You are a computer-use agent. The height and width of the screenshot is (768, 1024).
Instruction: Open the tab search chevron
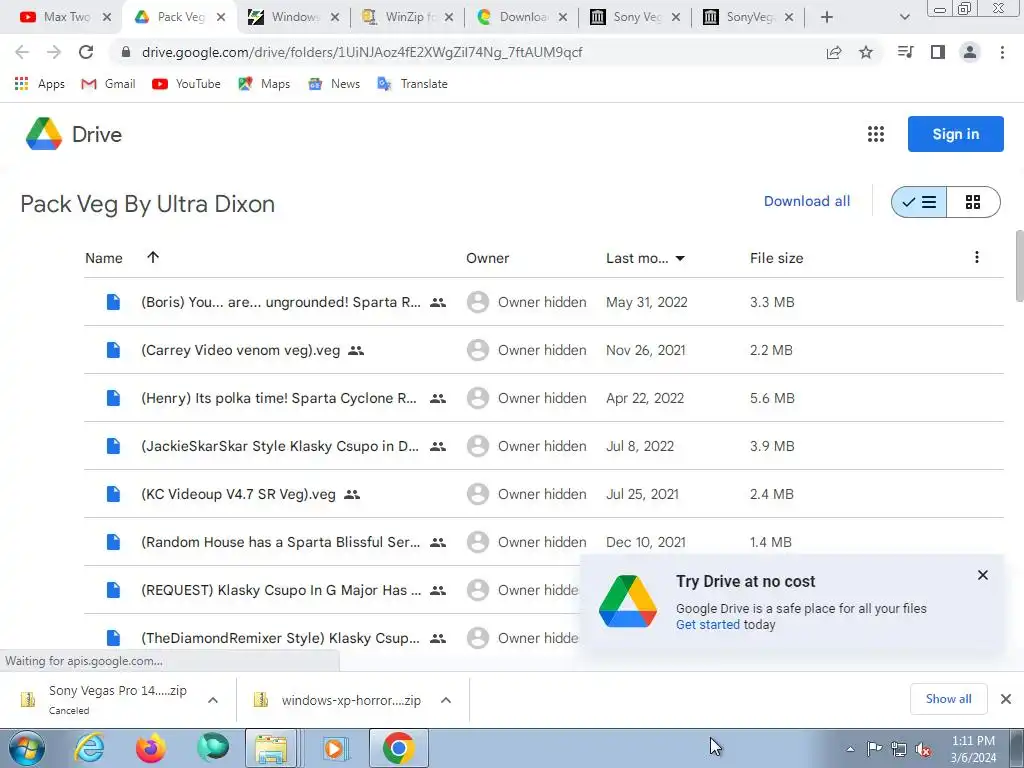pos(904,17)
